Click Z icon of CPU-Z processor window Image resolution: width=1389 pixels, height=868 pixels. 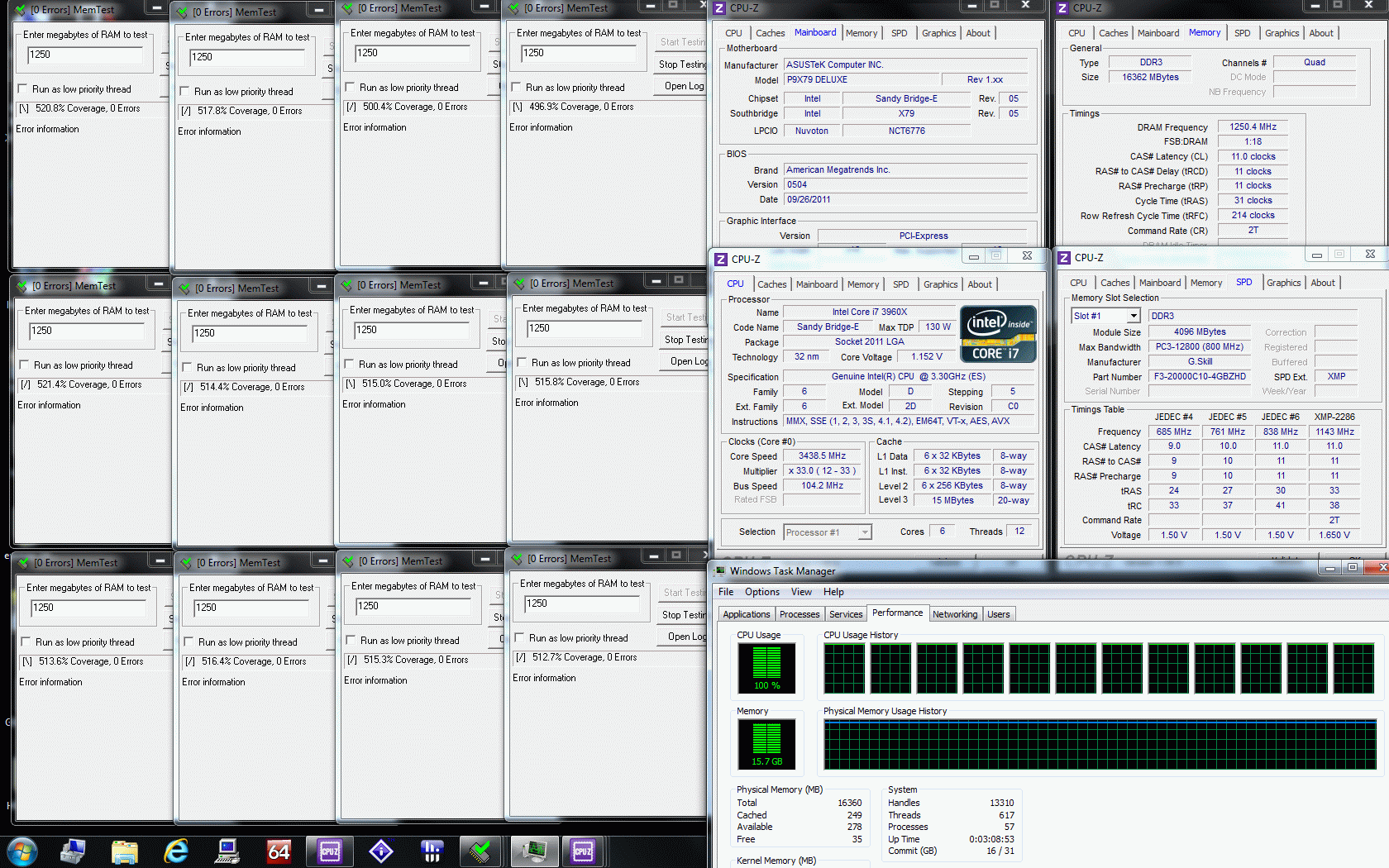[721, 259]
